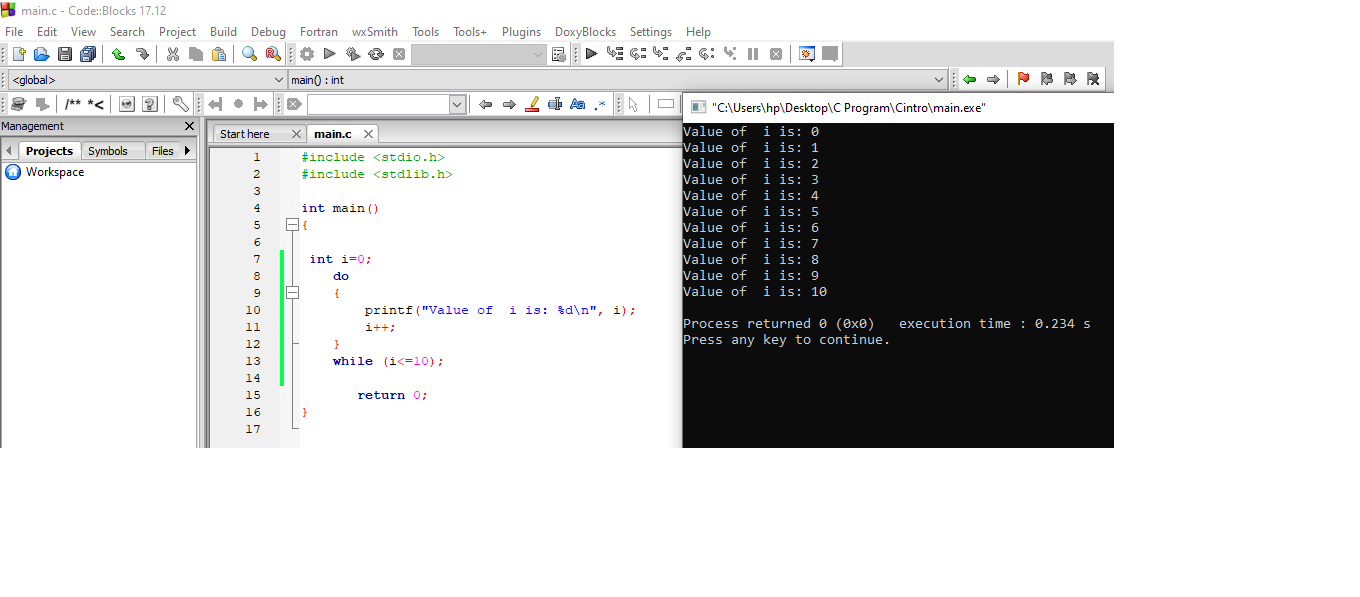Open the symbol scope dropdown showing <global>
This screenshot has width=1360, height=597.
click(x=280, y=79)
